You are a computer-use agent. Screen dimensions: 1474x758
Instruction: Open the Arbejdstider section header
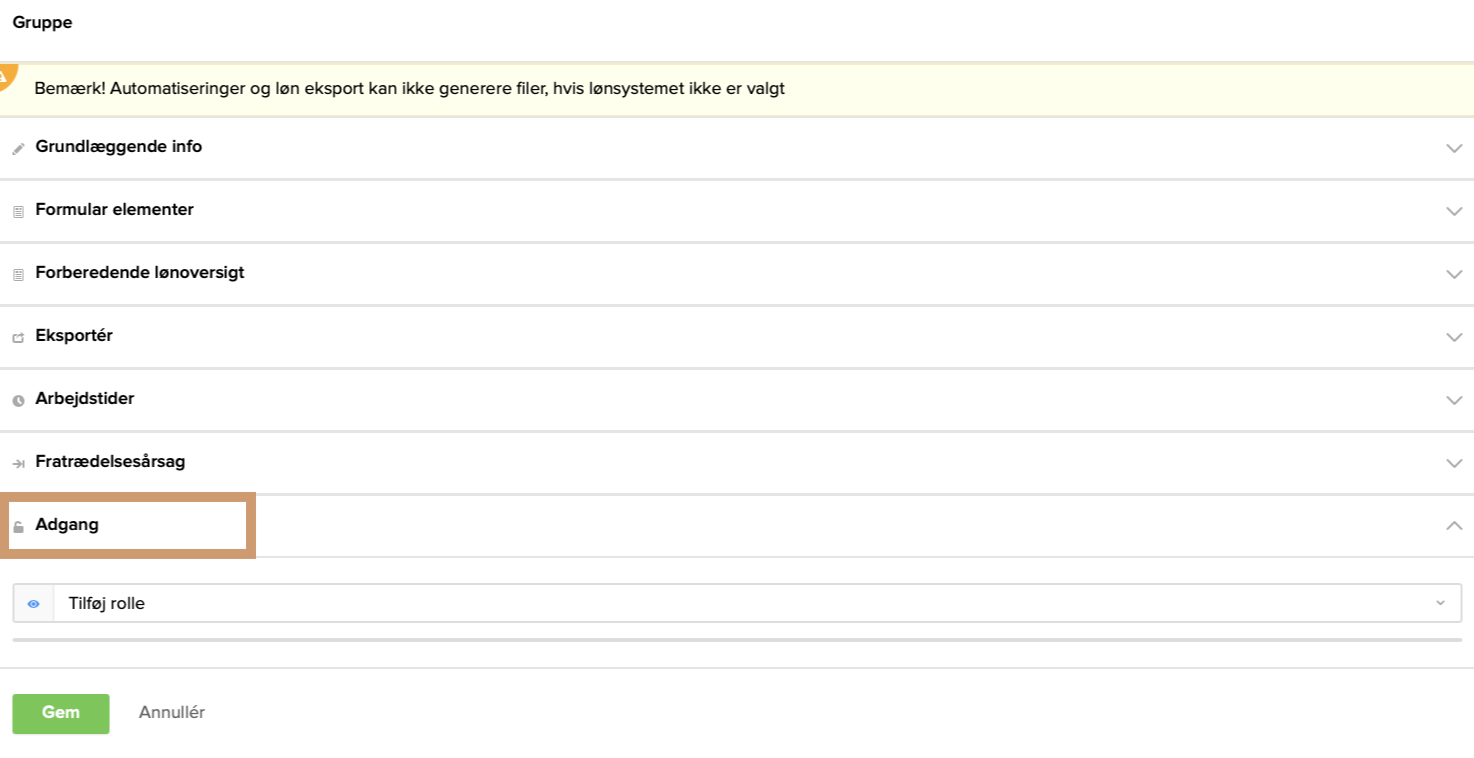coord(85,399)
